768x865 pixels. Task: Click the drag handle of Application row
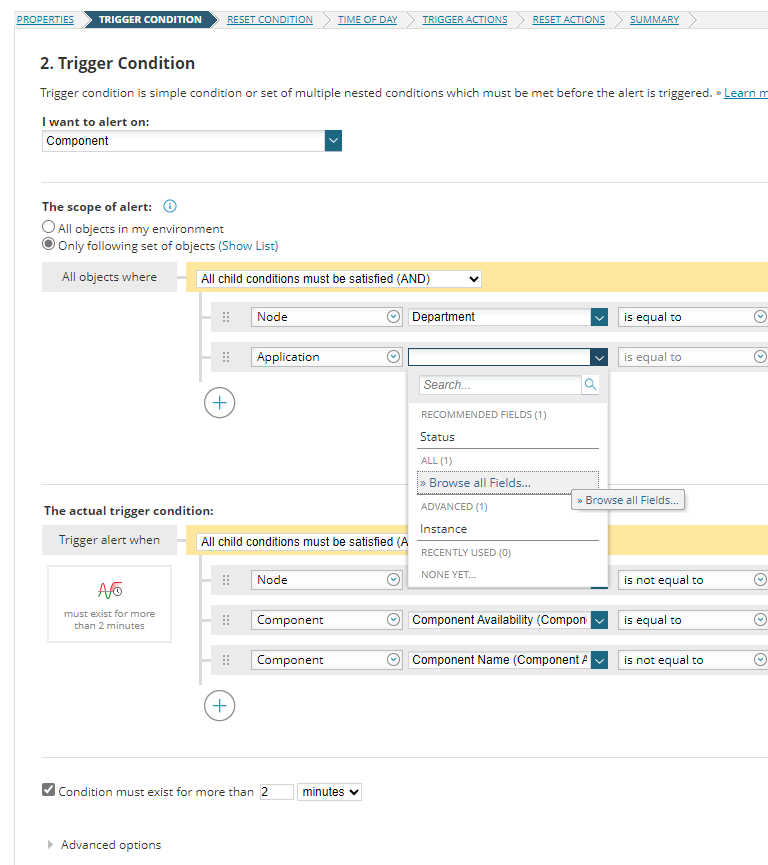point(226,357)
